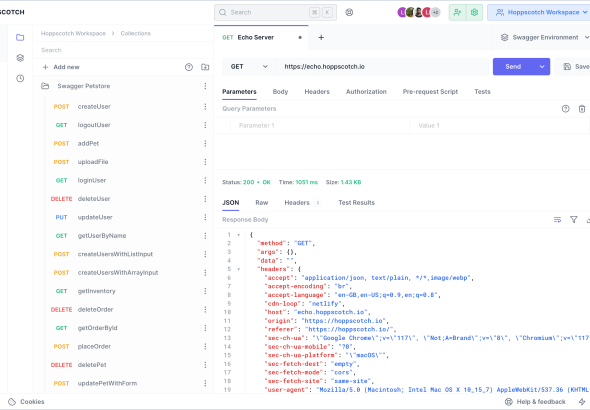Switch to the Body tab
The width and height of the screenshot is (590, 410).
280,91
